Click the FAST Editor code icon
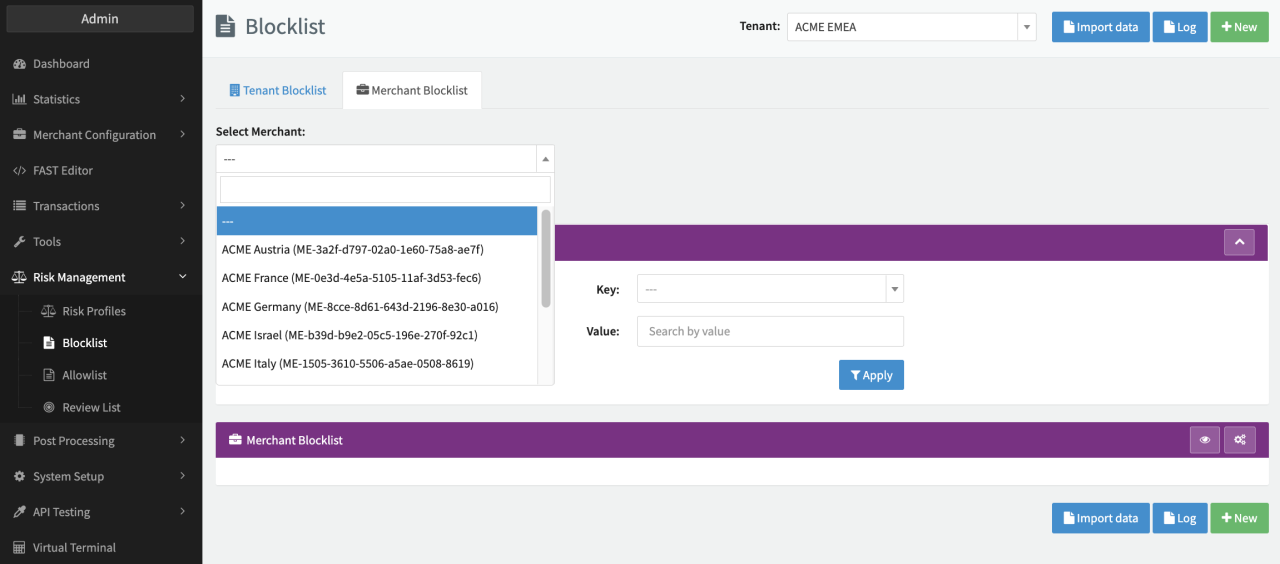1280x564 pixels. [19, 171]
